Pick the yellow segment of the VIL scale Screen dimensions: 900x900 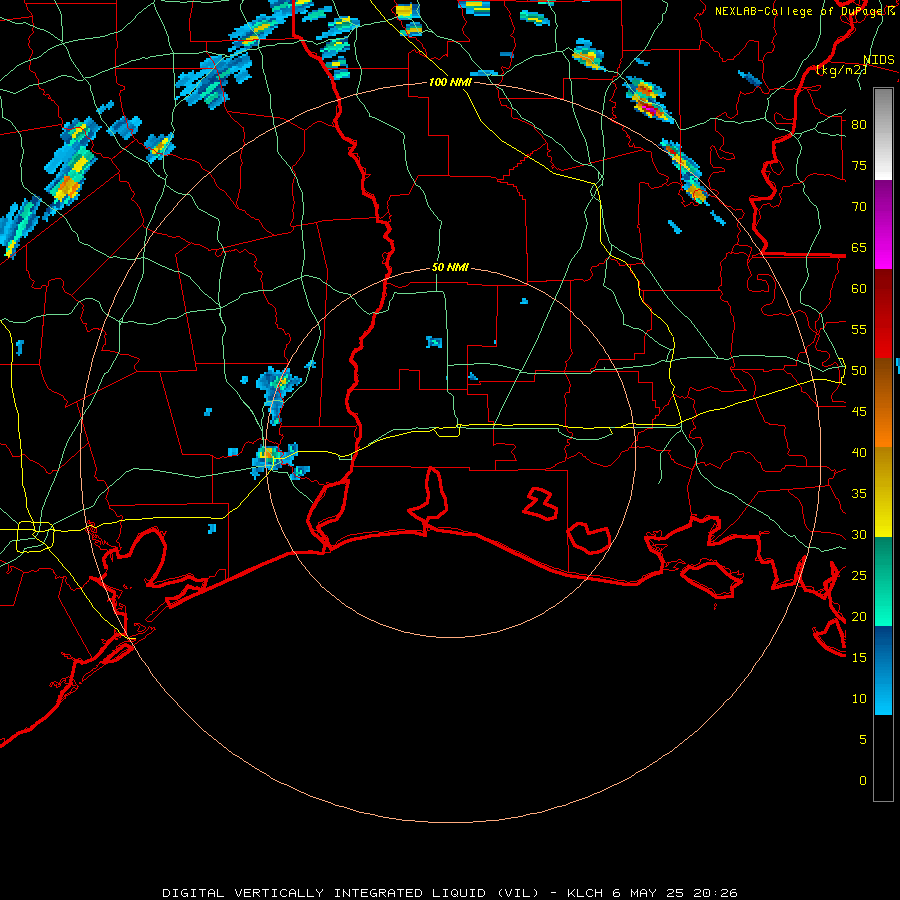[x=883, y=492]
